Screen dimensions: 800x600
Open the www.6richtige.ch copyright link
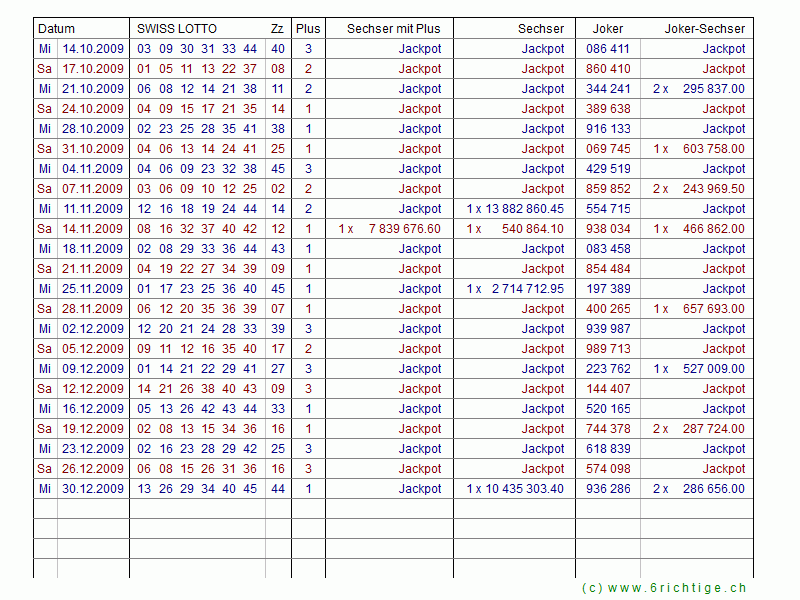[x=664, y=588]
